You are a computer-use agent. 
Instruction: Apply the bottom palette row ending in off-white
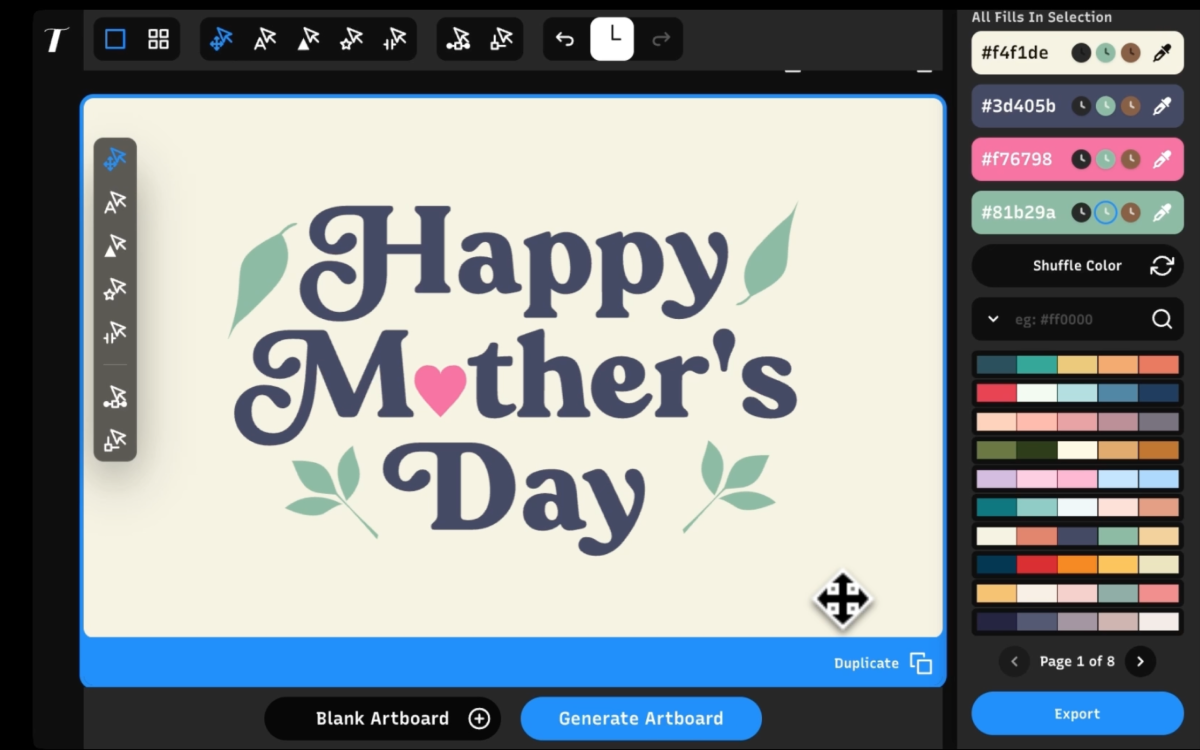(1078, 621)
